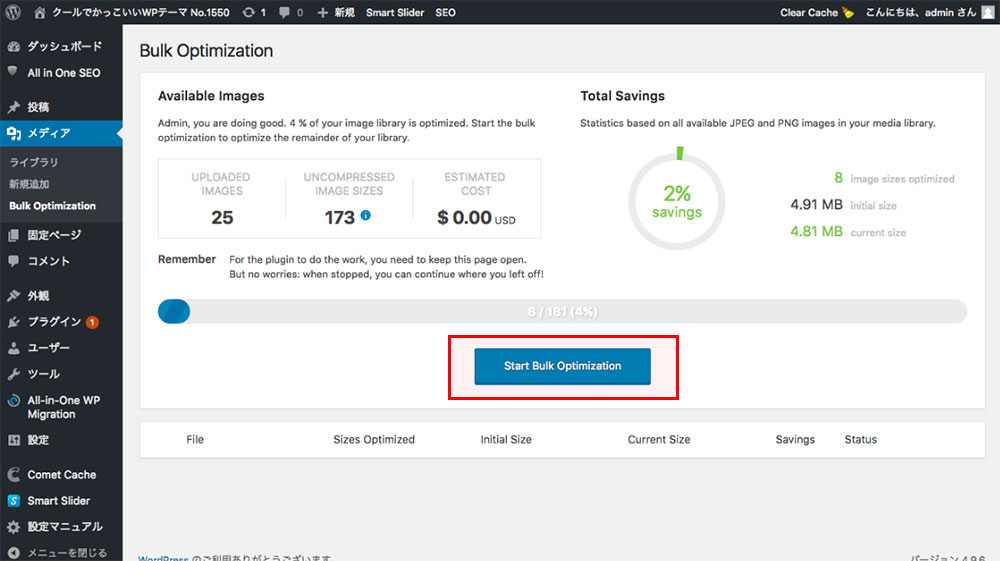Screen dimensions: 1000x561
Task: Click the posts pushpin icon
Action: tap(13, 107)
